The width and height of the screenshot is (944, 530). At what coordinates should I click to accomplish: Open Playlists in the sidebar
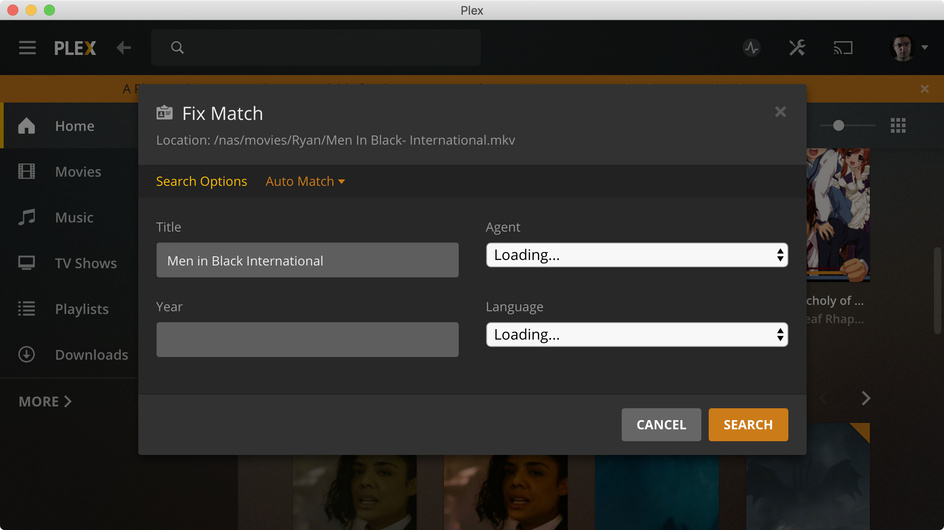(x=69, y=309)
